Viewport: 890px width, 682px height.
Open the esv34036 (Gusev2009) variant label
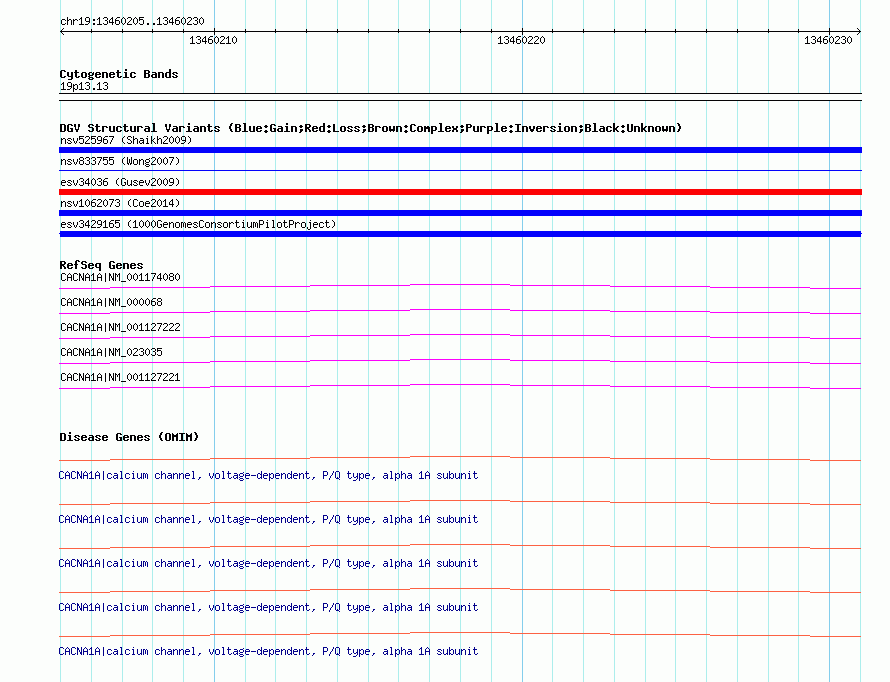(x=120, y=182)
